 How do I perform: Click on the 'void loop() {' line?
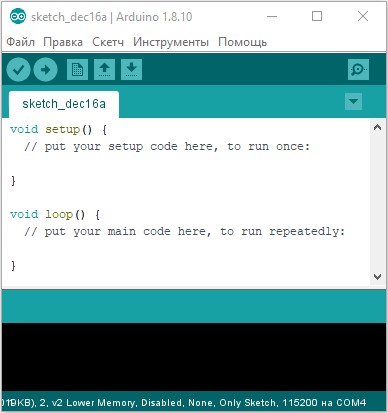tap(55, 214)
